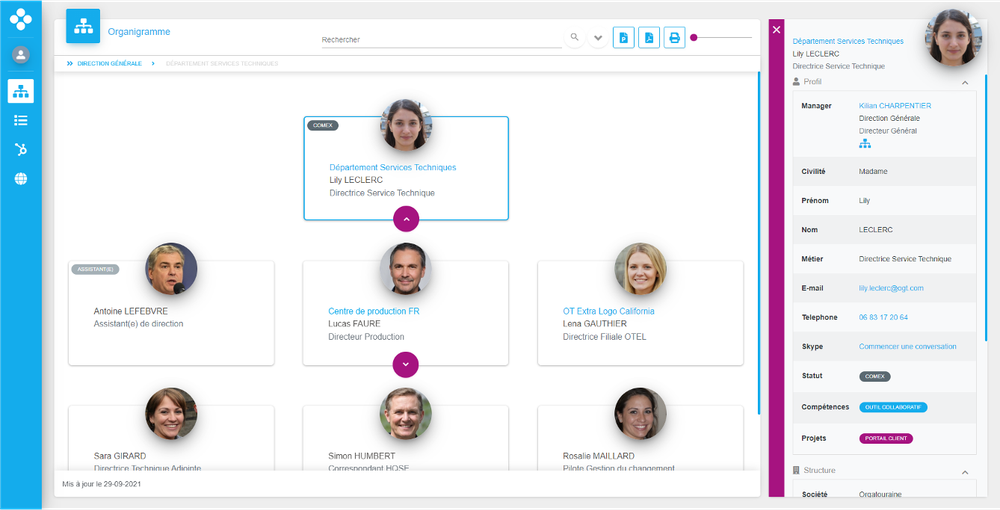Screen dimensions: 1000x510
Task: Select Département Services Techniques breadcrumb
Action: (x=222, y=64)
